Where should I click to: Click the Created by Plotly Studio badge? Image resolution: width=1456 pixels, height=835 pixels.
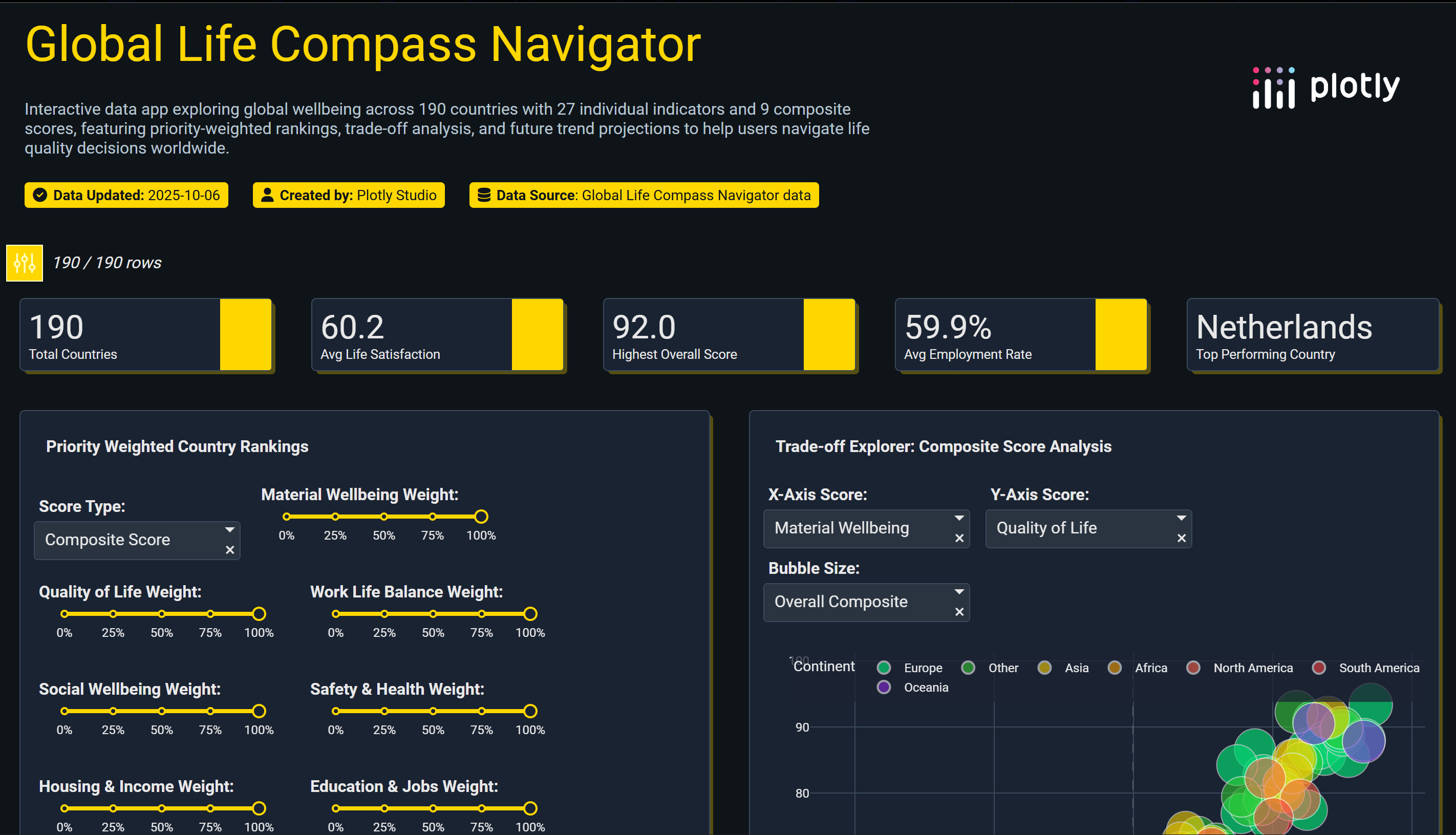tap(348, 195)
